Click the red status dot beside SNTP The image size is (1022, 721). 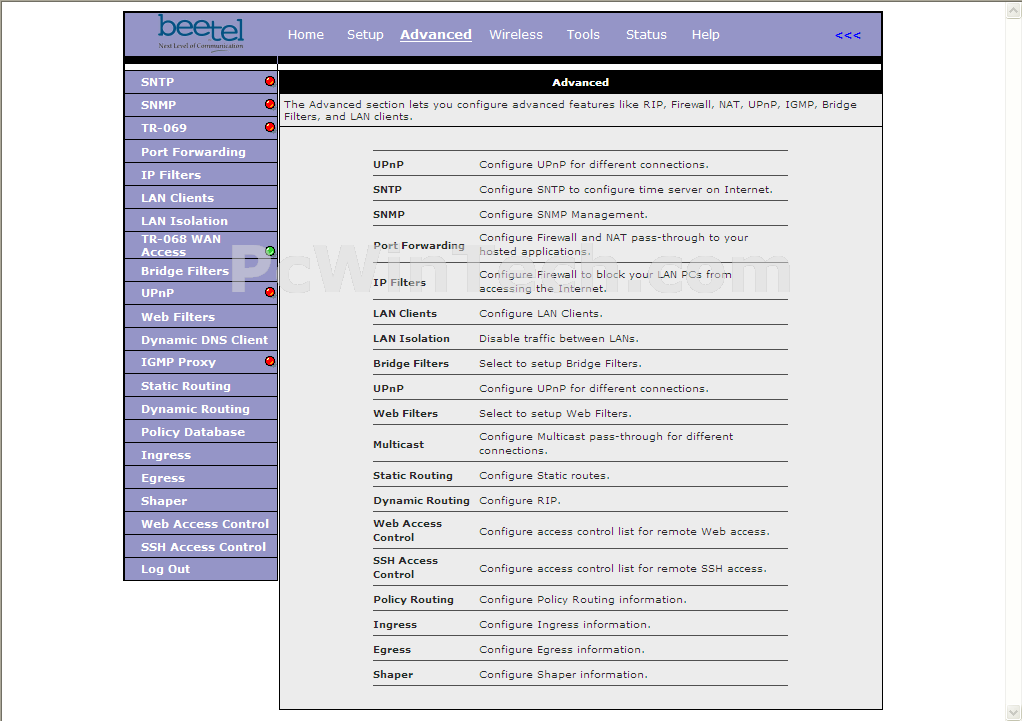[270, 81]
